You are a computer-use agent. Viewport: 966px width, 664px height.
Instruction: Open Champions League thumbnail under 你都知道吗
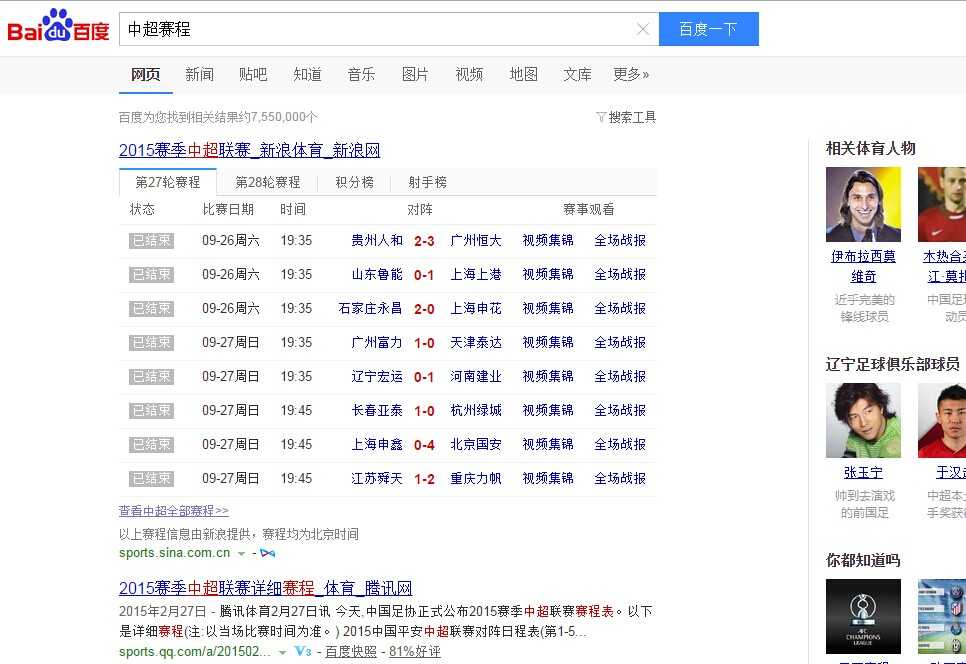(x=863, y=616)
